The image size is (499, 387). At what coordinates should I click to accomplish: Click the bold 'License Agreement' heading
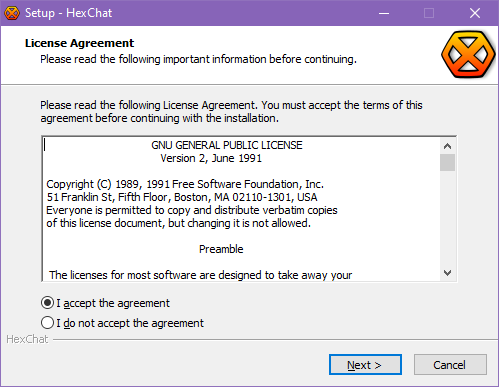pyautogui.click(x=79, y=43)
